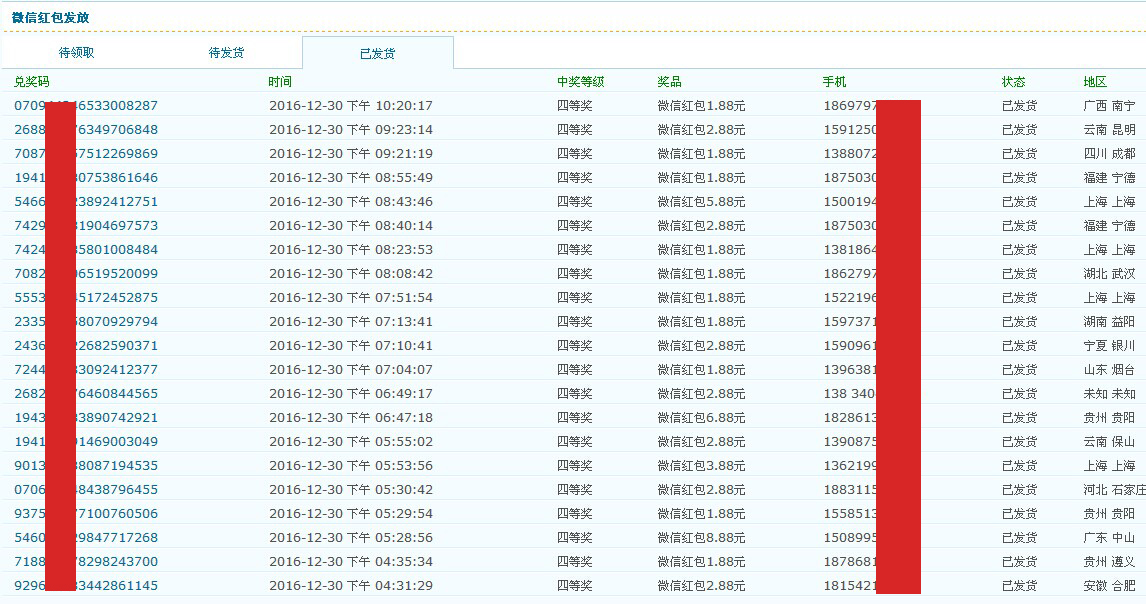The height and width of the screenshot is (604, 1146).
Task: Click the 湖南 益阳 region cell
Action: point(1109,322)
